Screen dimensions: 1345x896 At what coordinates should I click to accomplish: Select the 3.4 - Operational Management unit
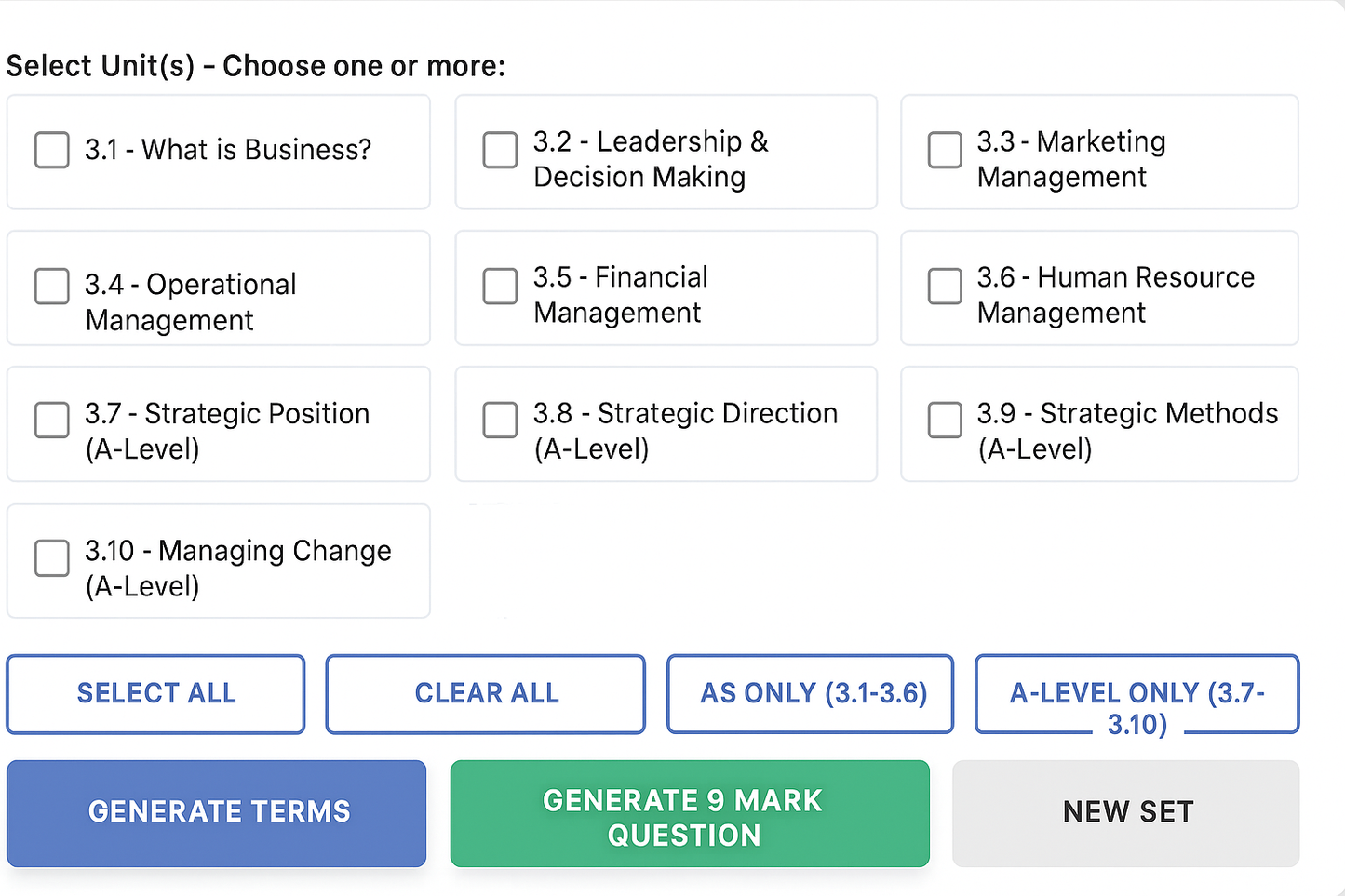[52, 287]
